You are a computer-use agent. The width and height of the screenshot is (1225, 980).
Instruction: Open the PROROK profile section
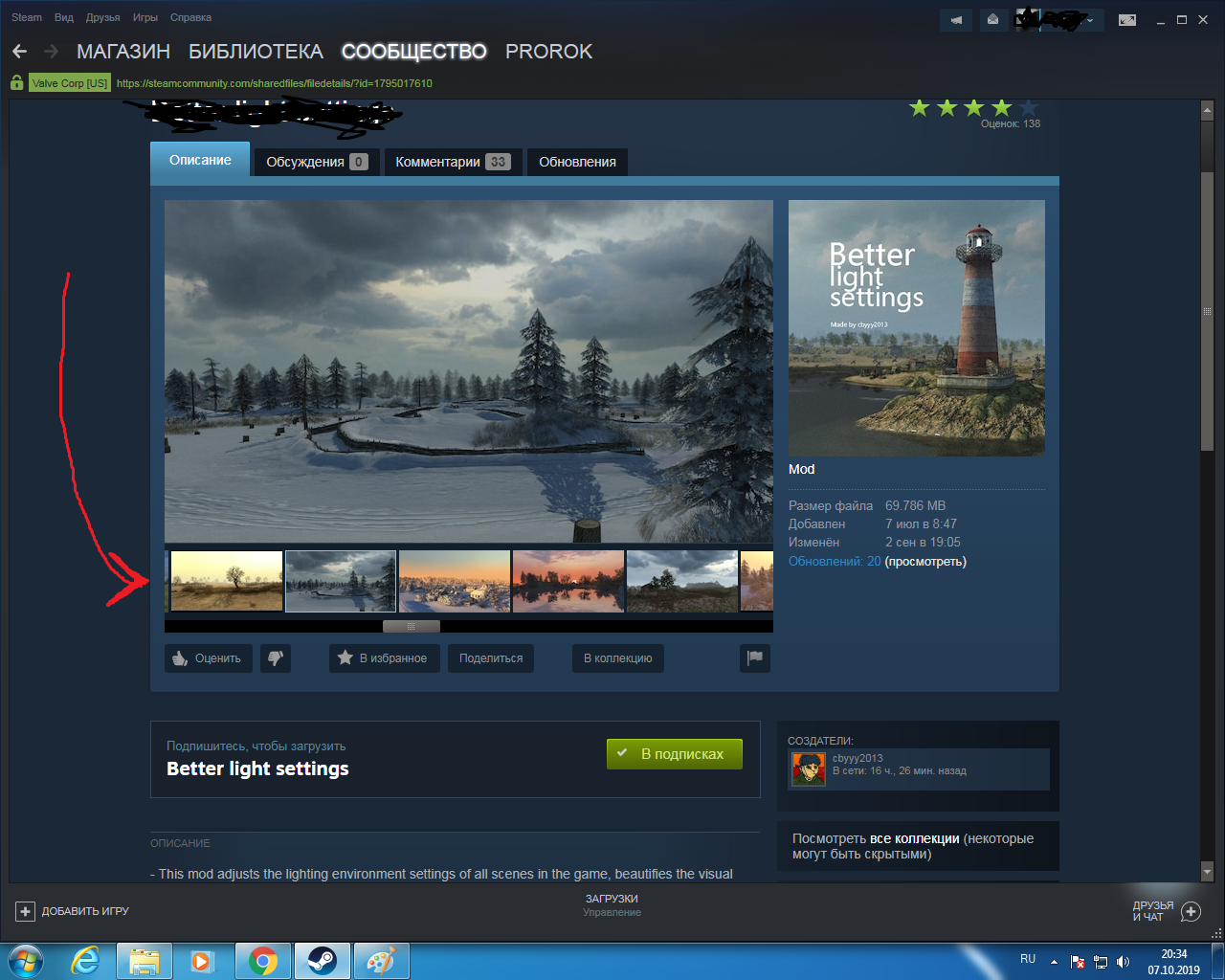click(x=549, y=52)
